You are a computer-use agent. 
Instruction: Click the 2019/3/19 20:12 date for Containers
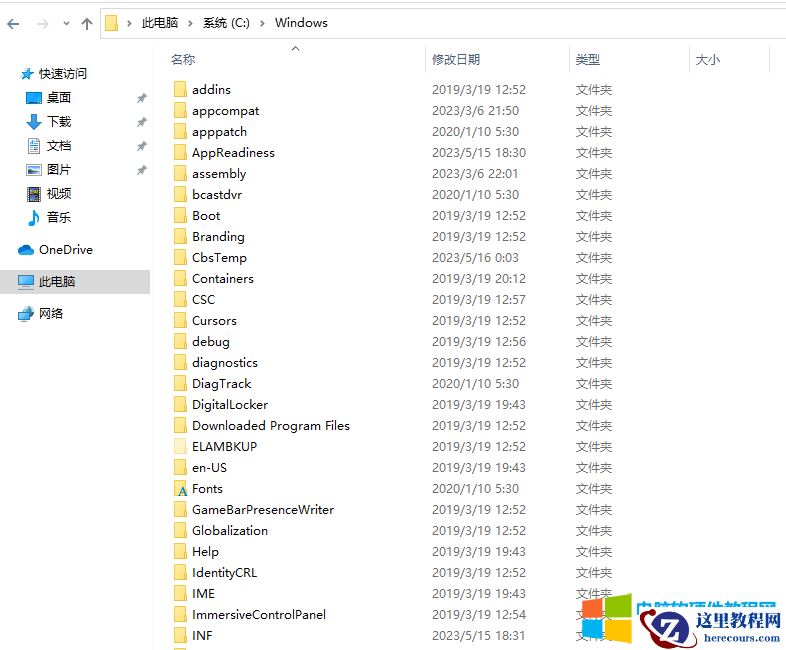point(479,279)
